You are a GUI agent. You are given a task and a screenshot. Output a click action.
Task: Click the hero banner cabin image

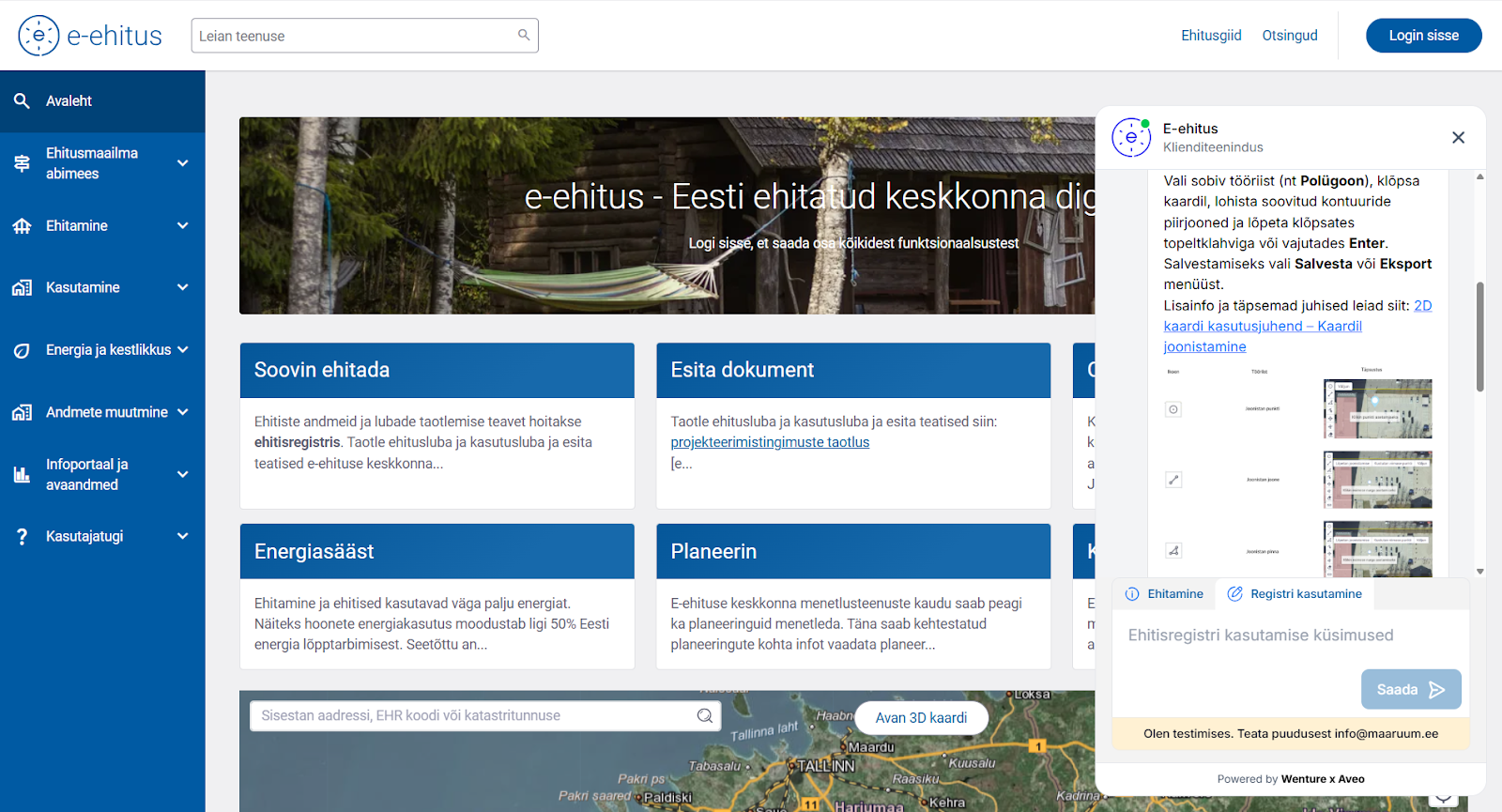click(x=667, y=216)
